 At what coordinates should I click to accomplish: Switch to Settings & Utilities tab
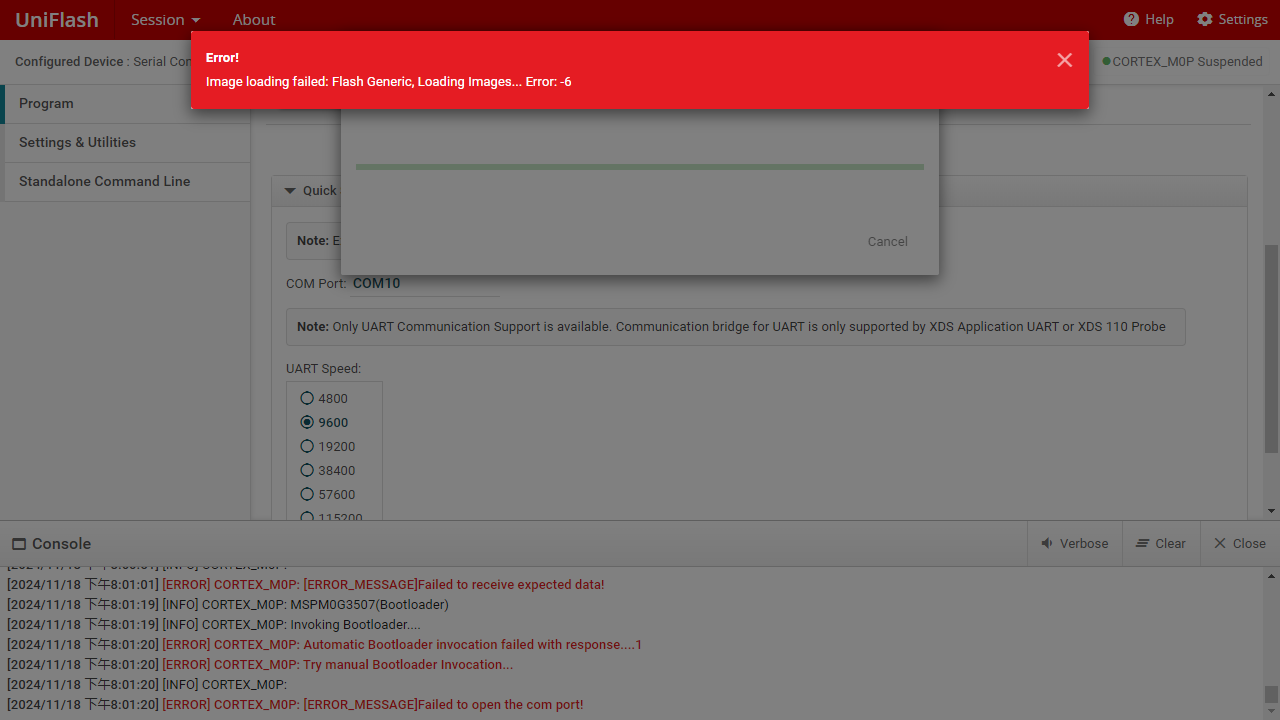[77, 142]
